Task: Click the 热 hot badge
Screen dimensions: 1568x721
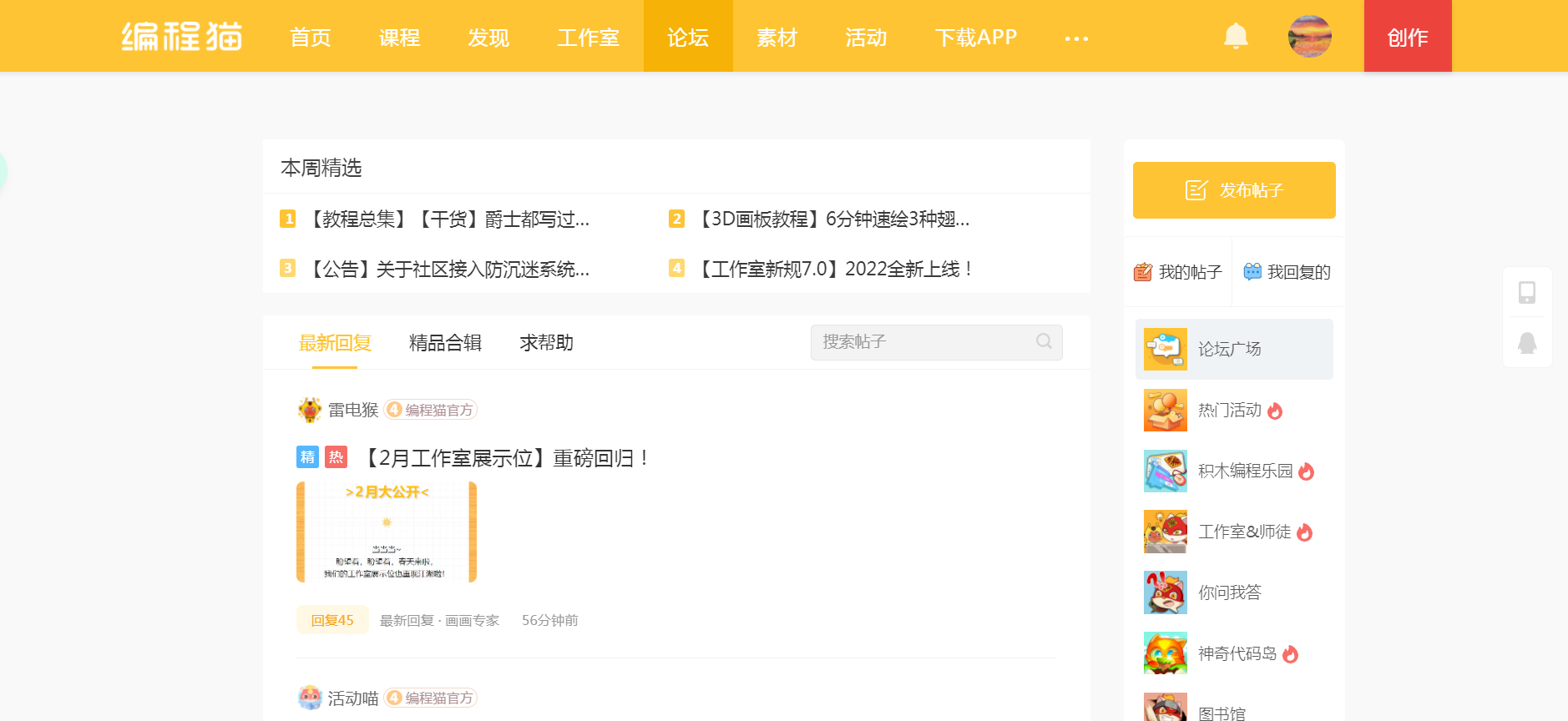Action: (336, 457)
